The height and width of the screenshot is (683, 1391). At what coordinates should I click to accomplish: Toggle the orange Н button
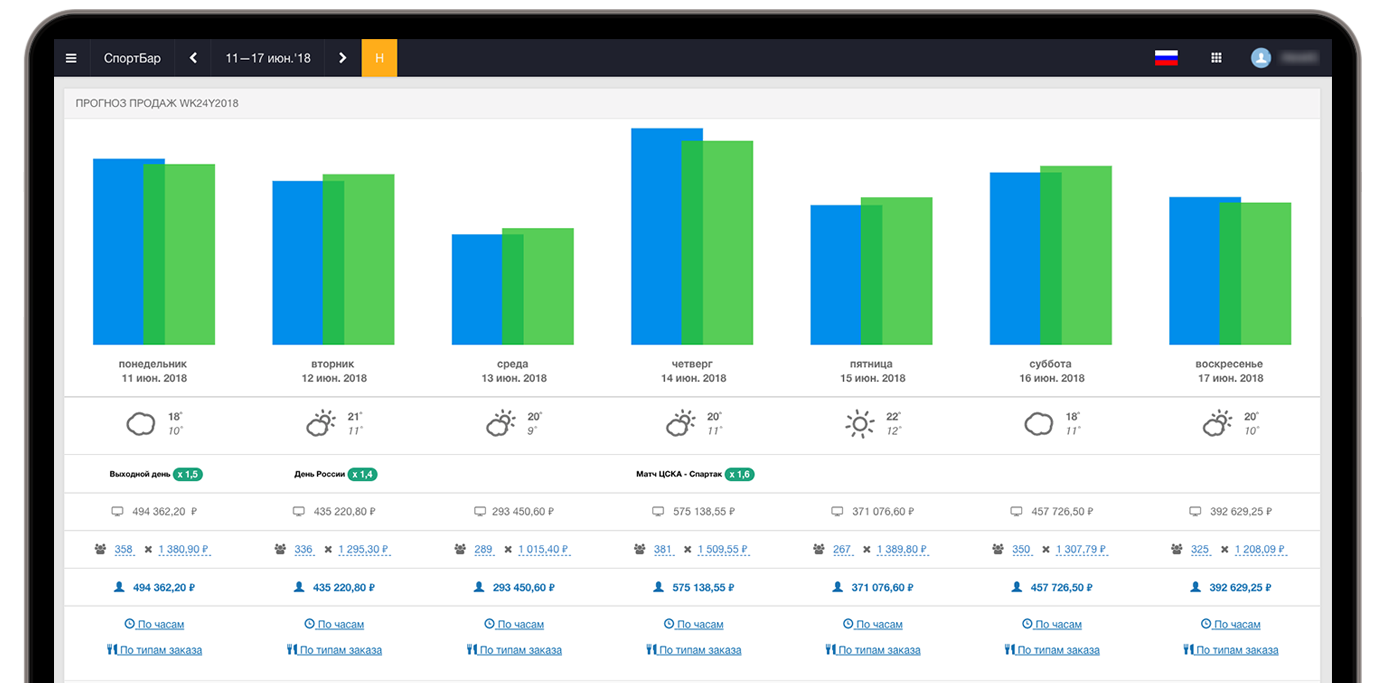click(x=379, y=58)
